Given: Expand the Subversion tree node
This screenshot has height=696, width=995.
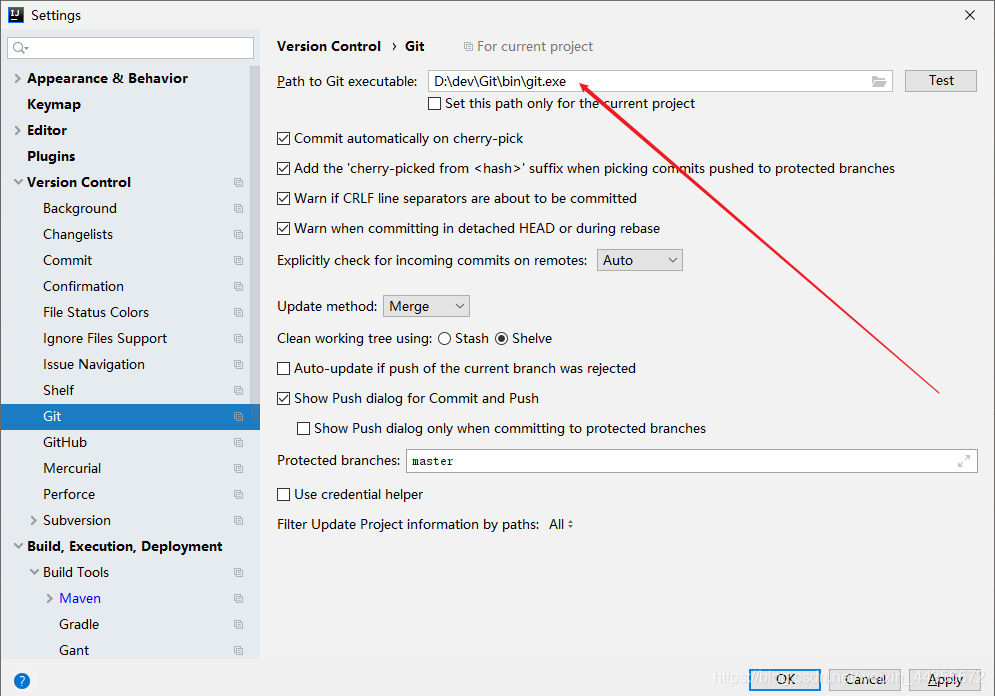Looking at the screenshot, I should (34, 520).
